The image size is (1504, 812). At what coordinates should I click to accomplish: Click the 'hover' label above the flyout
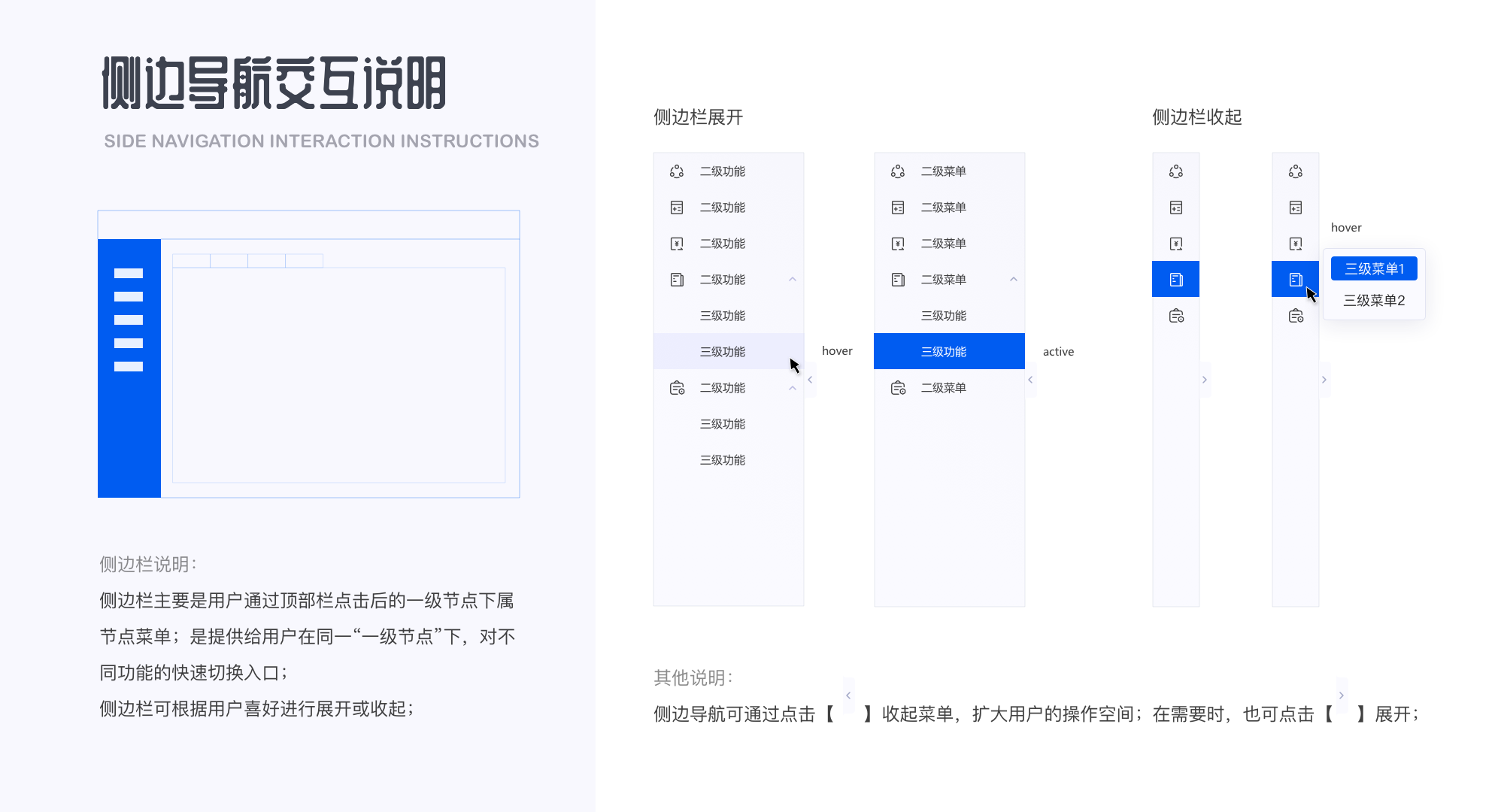pyautogui.click(x=1346, y=227)
